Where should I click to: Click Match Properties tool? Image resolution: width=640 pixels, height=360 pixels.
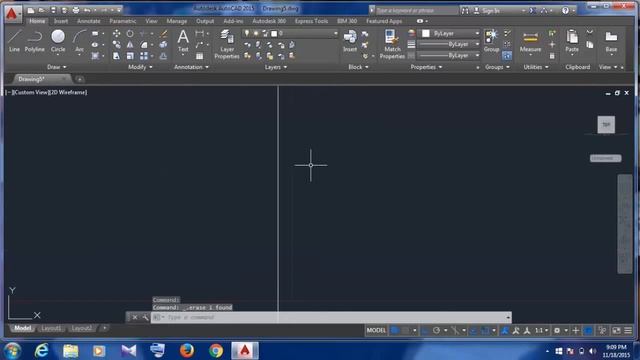point(392,44)
